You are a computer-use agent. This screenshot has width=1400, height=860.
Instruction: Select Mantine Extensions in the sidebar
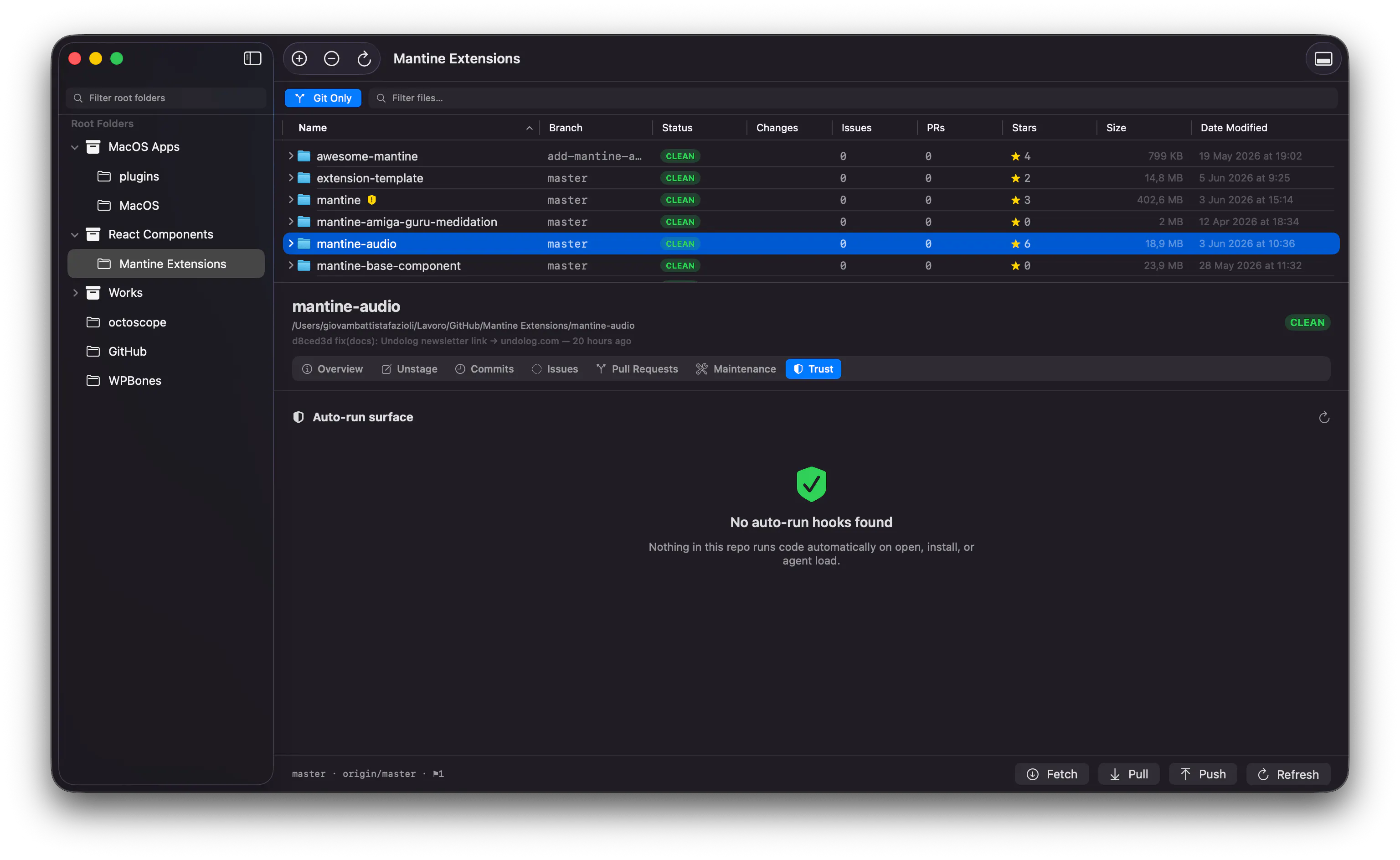click(x=166, y=264)
